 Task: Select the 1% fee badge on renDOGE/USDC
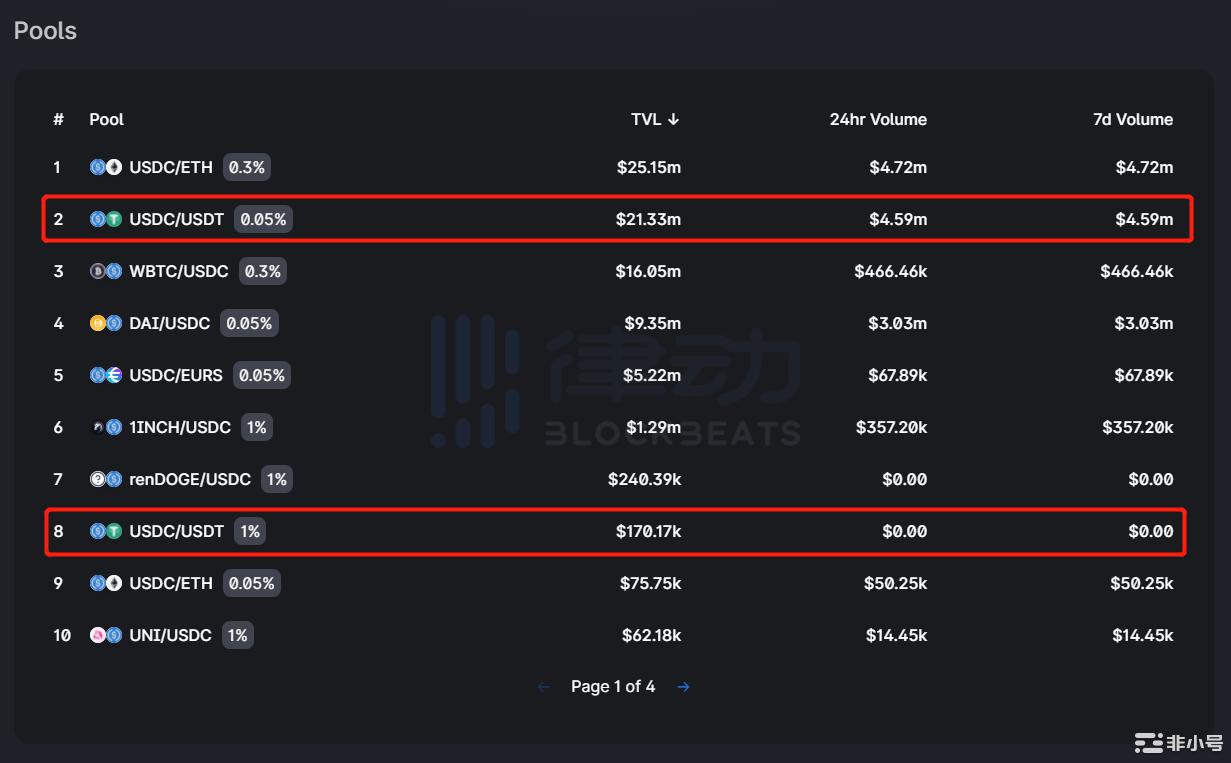coord(277,479)
